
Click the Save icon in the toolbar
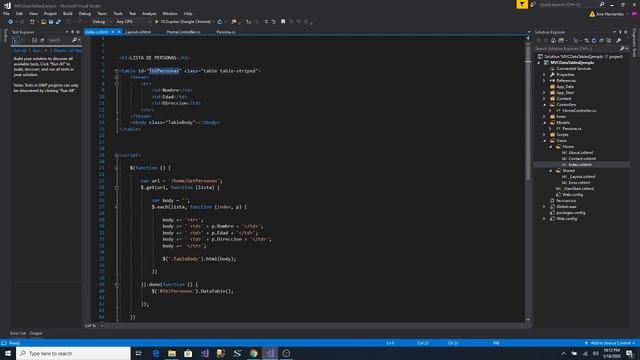click(x=51, y=22)
